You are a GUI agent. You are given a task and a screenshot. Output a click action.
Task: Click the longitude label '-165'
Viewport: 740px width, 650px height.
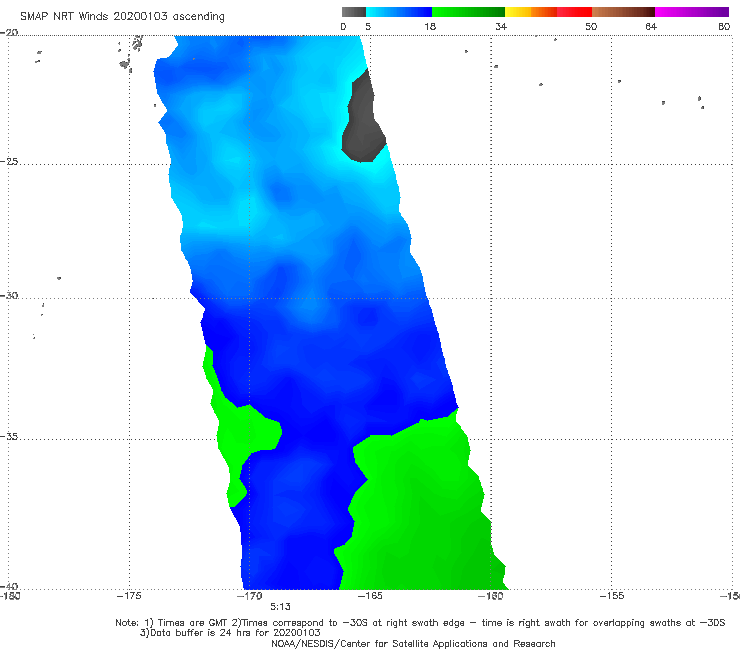click(370, 596)
